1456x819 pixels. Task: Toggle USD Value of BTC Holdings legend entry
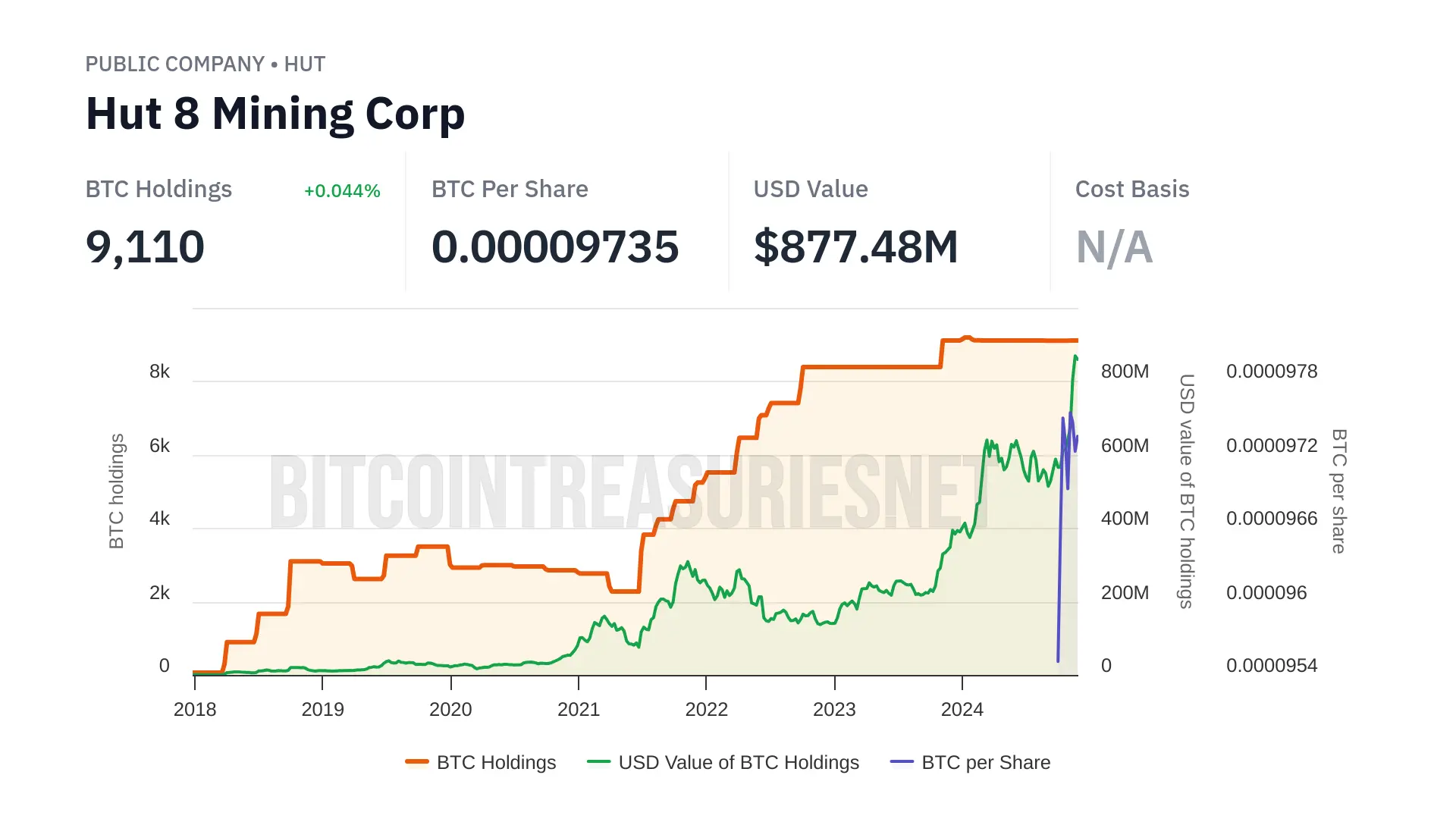click(x=738, y=762)
